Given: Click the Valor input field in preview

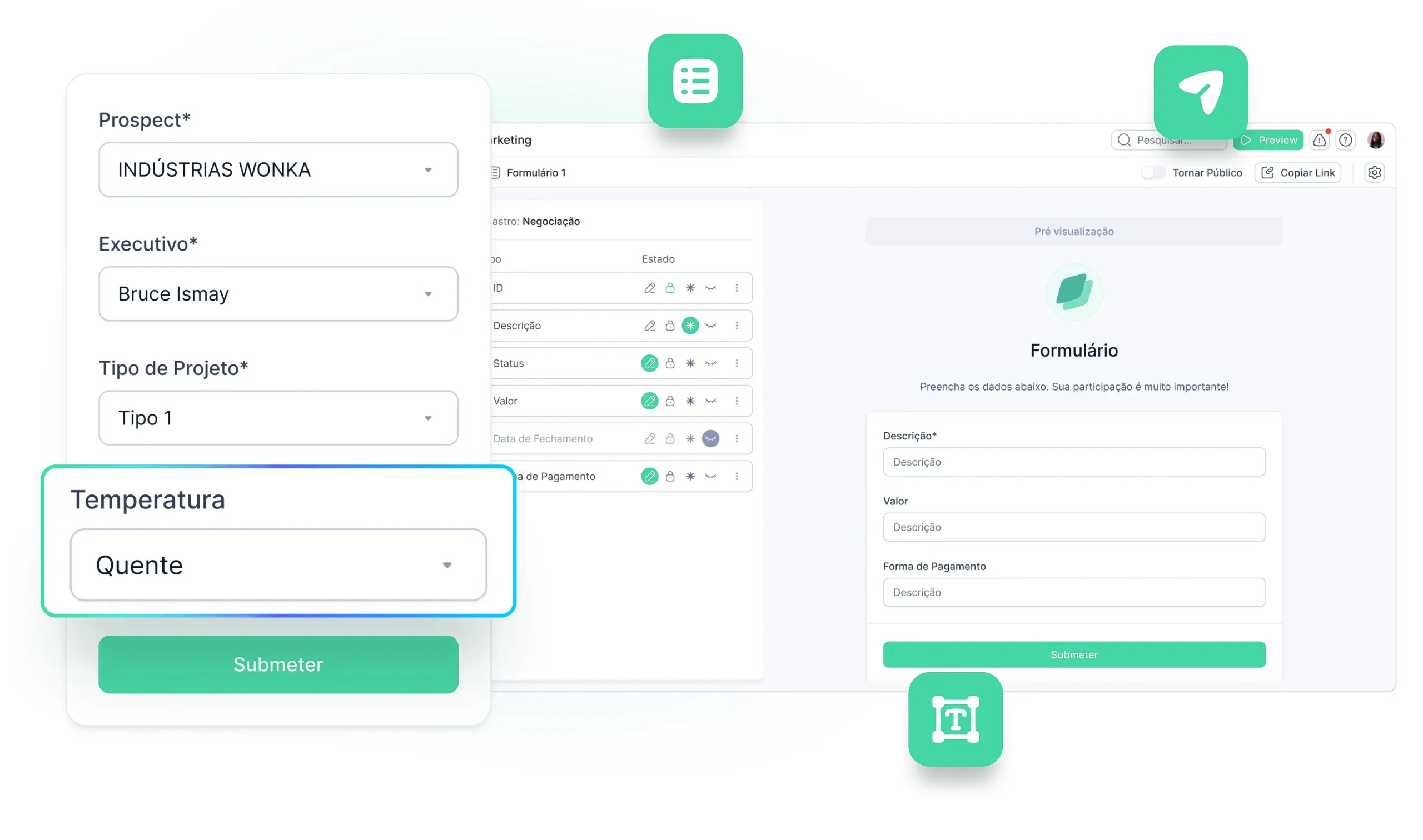Looking at the screenshot, I should tap(1073, 527).
